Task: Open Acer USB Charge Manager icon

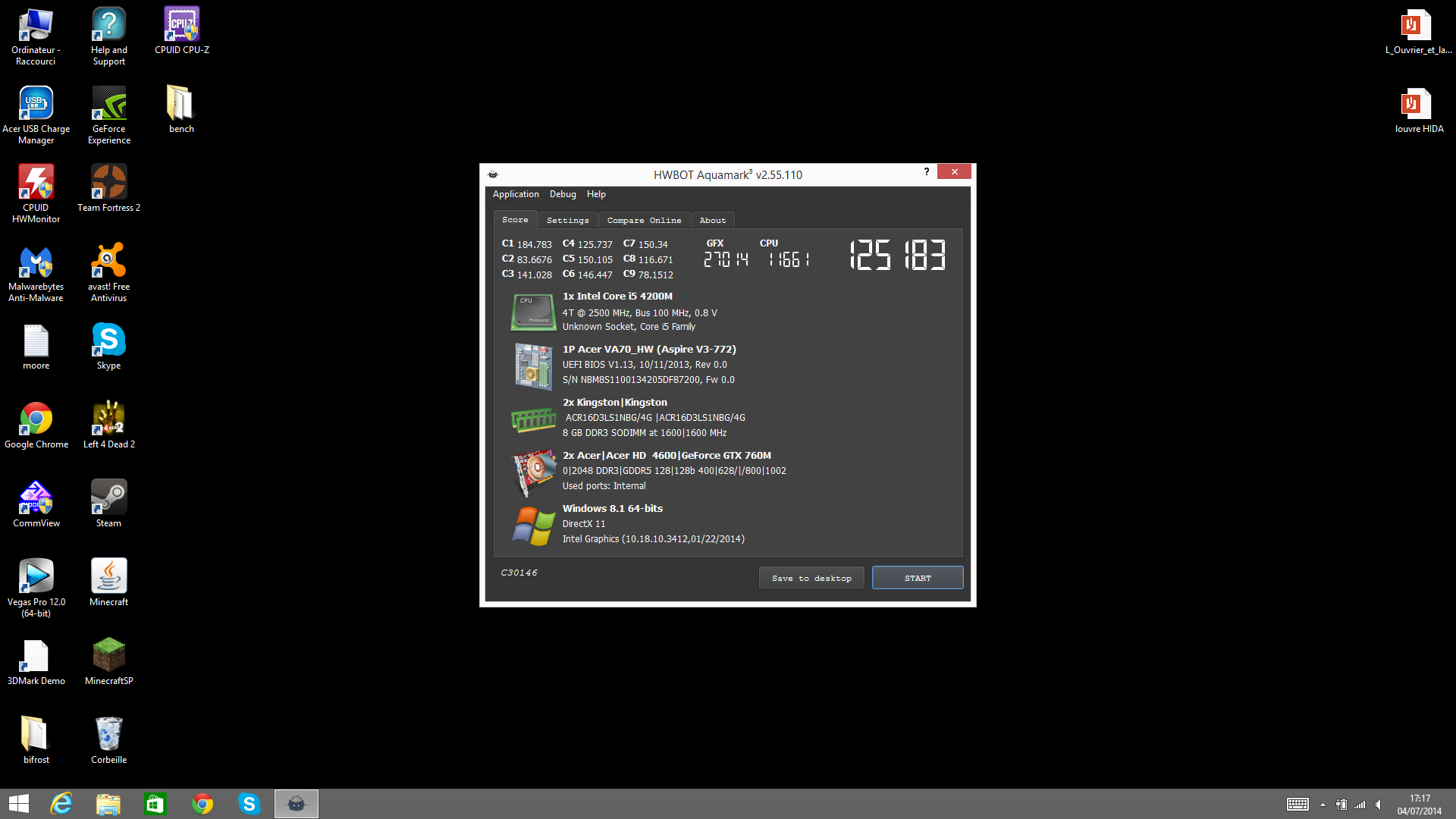Action: (36, 115)
